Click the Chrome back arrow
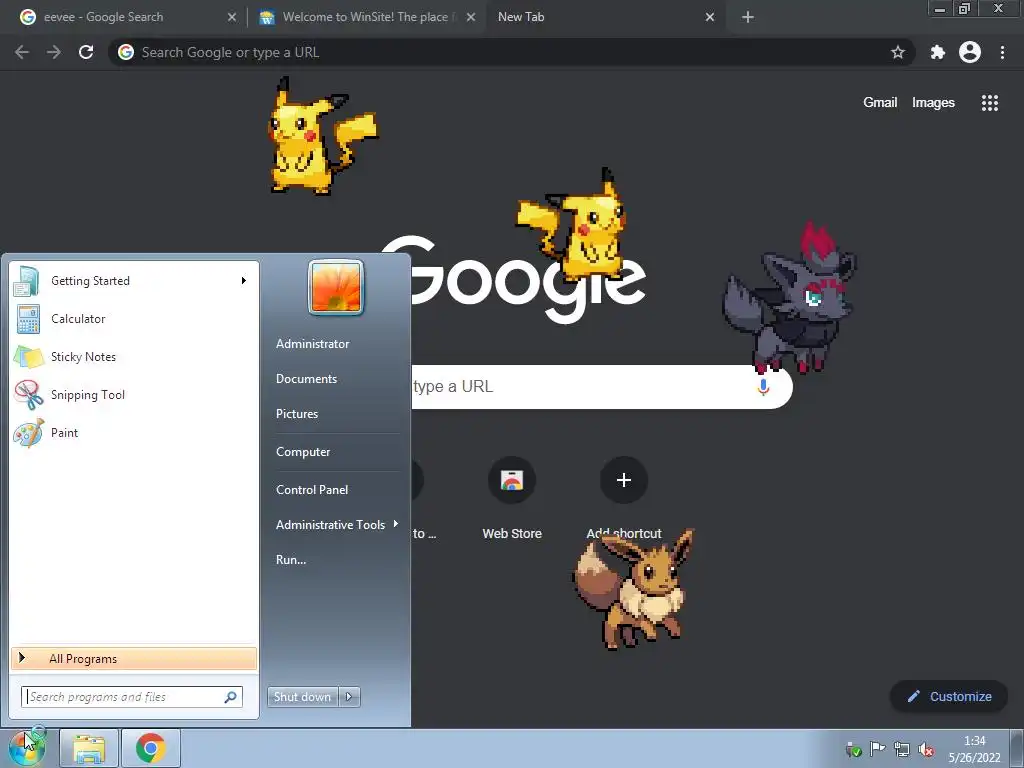 click(x=22, y=52)
